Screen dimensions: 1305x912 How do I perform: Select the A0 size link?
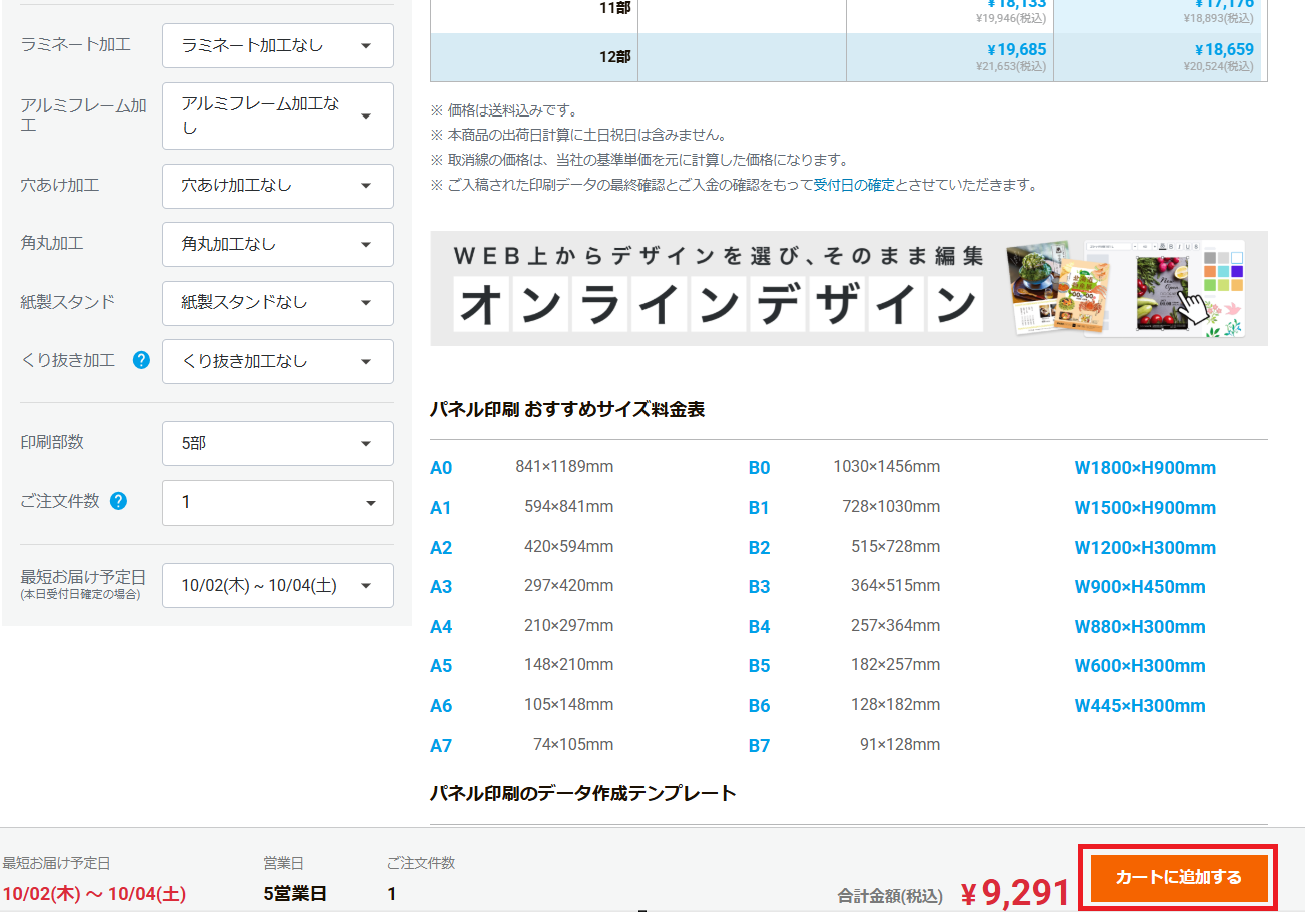[441, 468]
